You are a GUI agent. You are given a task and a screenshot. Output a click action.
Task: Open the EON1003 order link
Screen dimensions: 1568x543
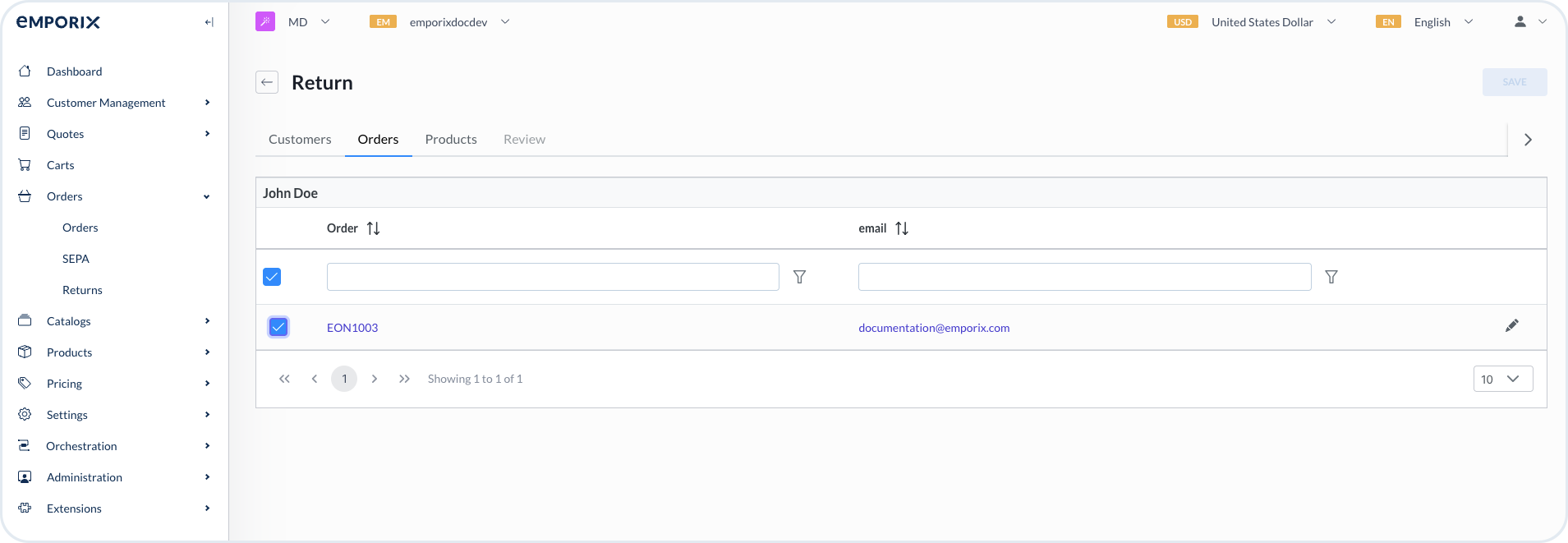(352, 328)
